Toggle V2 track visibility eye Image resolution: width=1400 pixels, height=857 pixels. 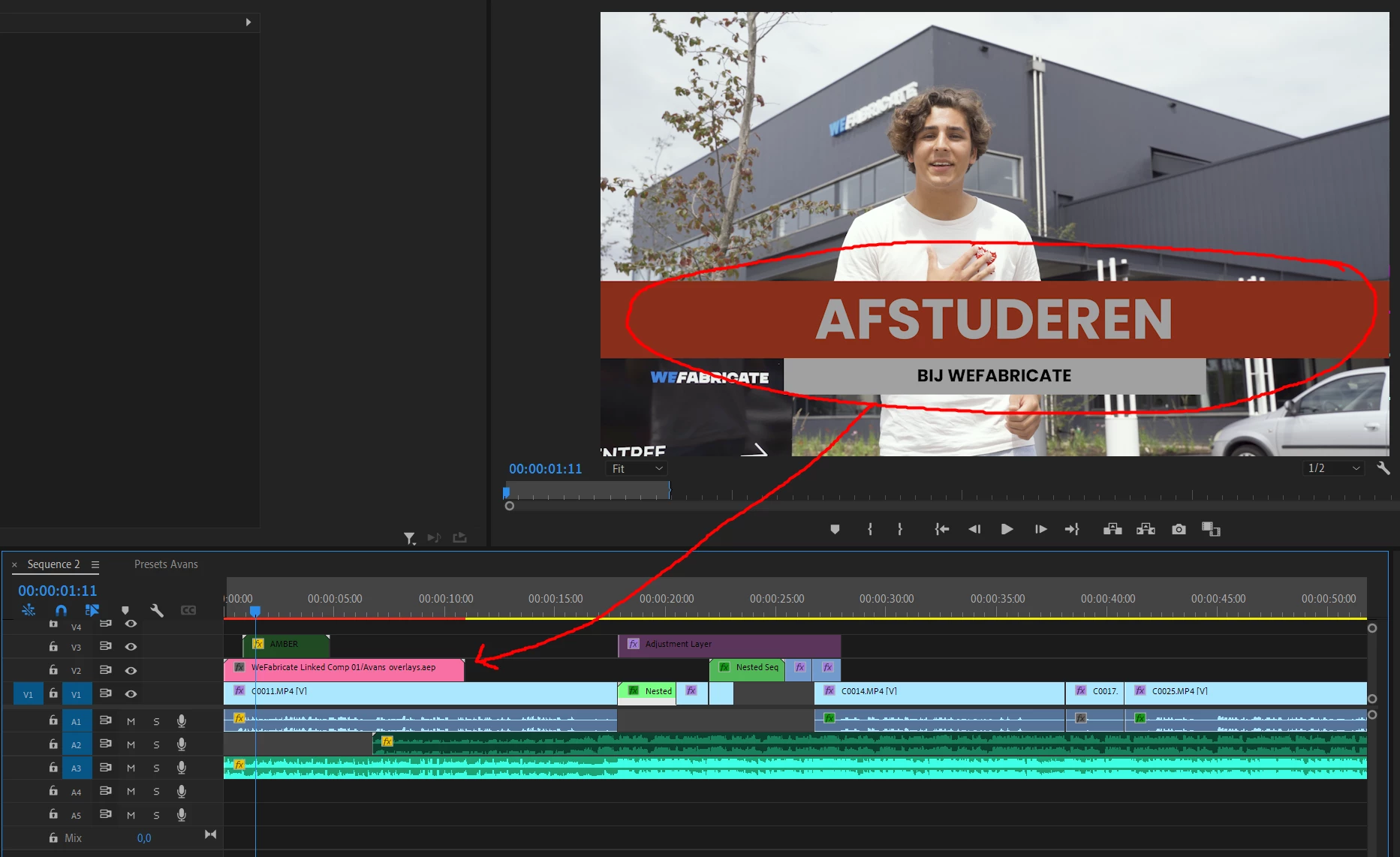pos(131,670)
